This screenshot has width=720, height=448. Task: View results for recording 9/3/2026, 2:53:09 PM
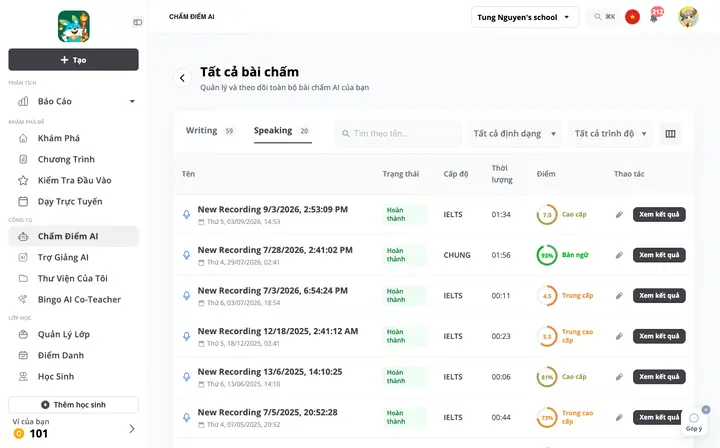point(659,214)
